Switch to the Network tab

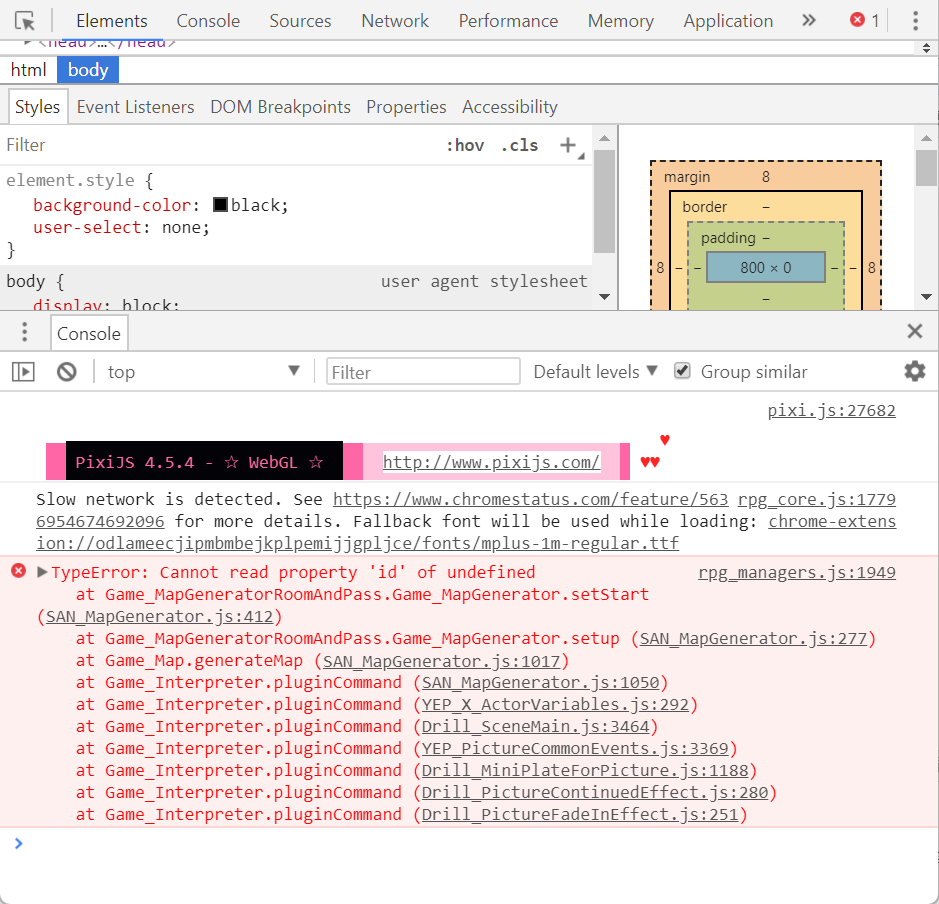(x=395, y=21)
